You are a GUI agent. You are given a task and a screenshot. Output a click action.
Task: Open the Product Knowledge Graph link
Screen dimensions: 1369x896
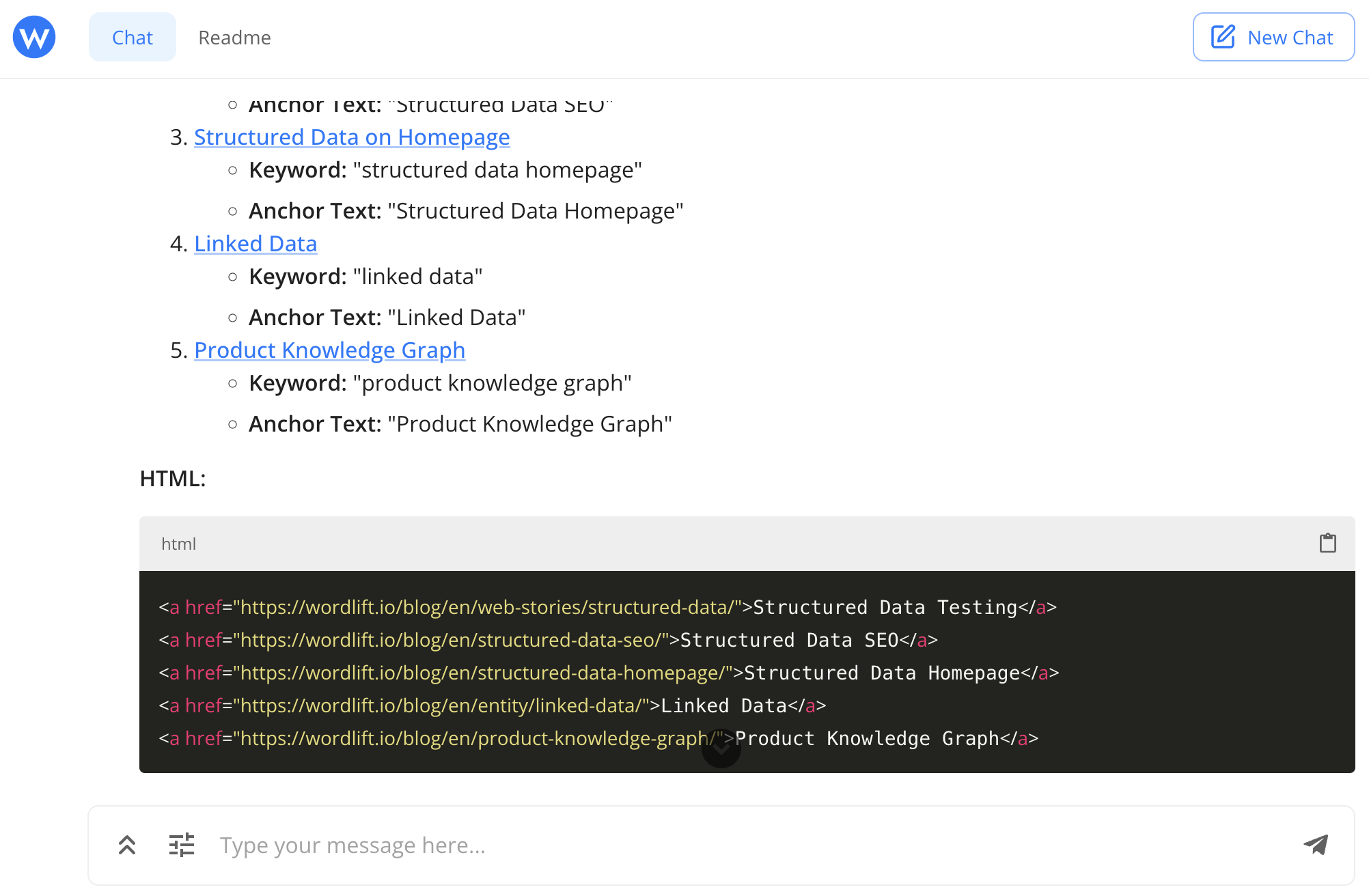330,350
